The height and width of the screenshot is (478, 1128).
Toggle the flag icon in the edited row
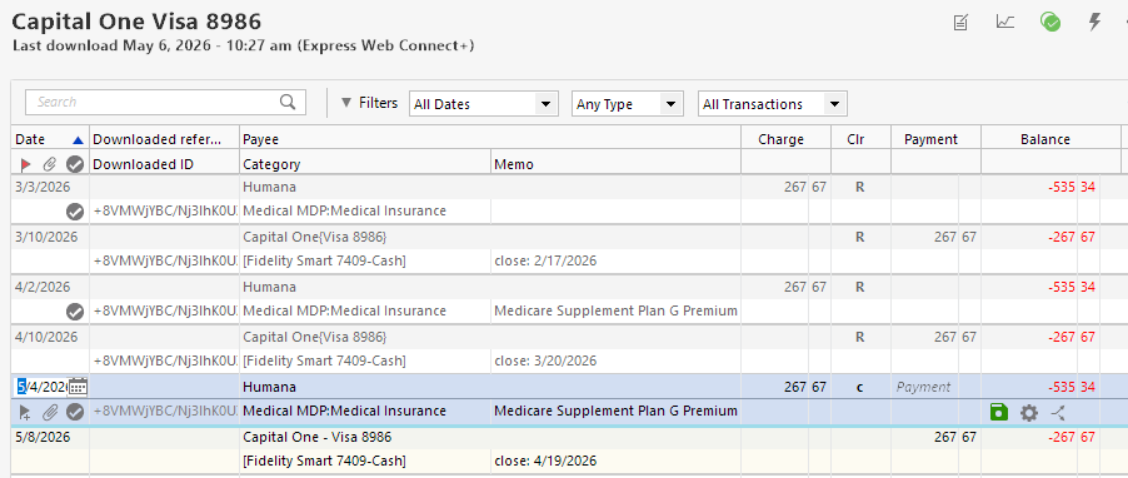[25, 412]
